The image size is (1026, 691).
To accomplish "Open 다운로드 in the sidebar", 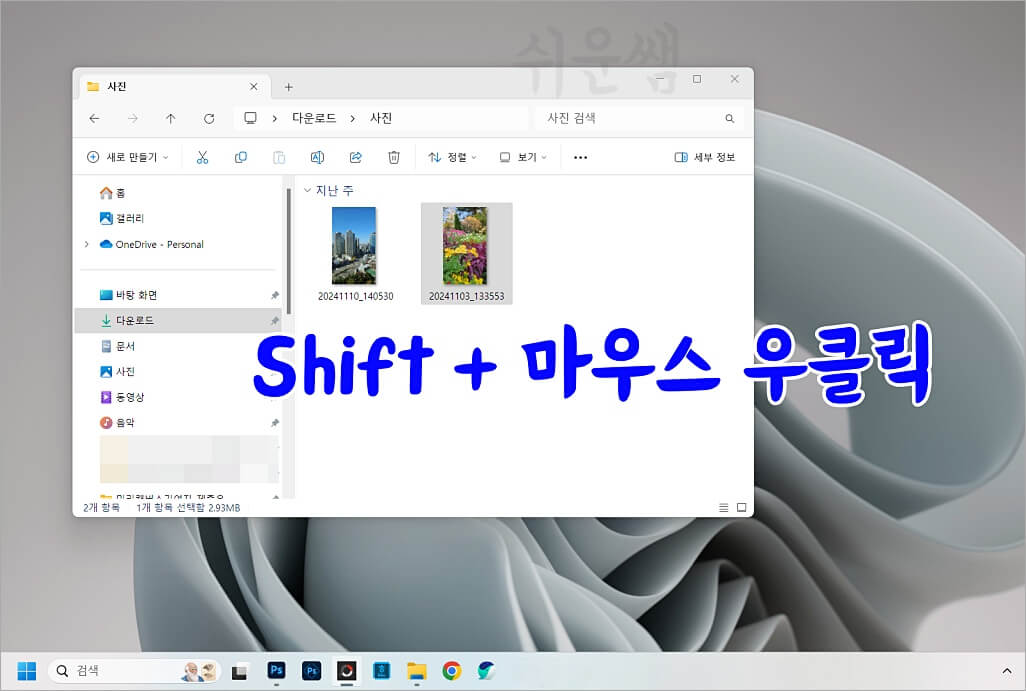I will coord(178,321).
